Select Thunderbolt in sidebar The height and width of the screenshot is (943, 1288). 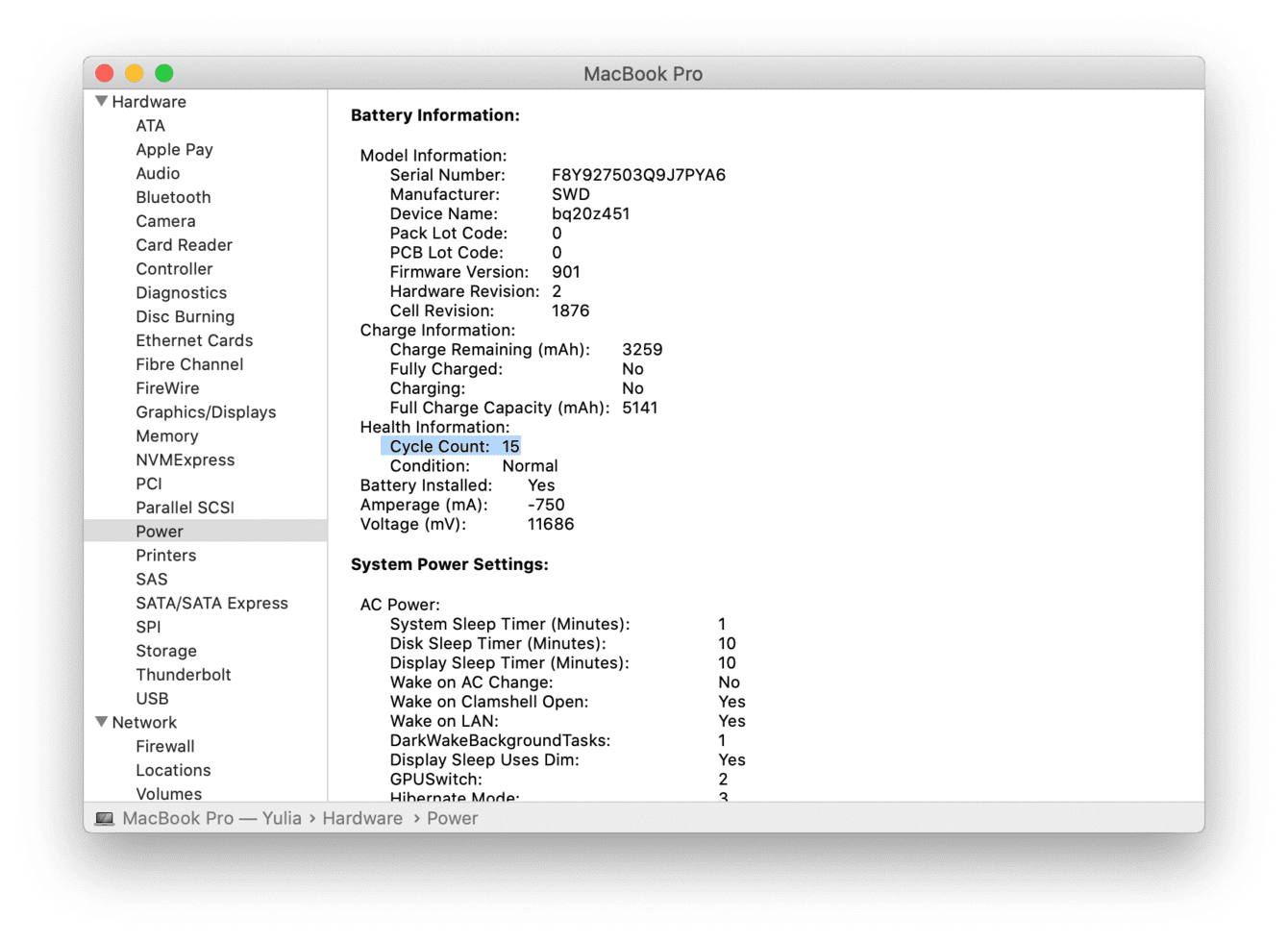184,675
